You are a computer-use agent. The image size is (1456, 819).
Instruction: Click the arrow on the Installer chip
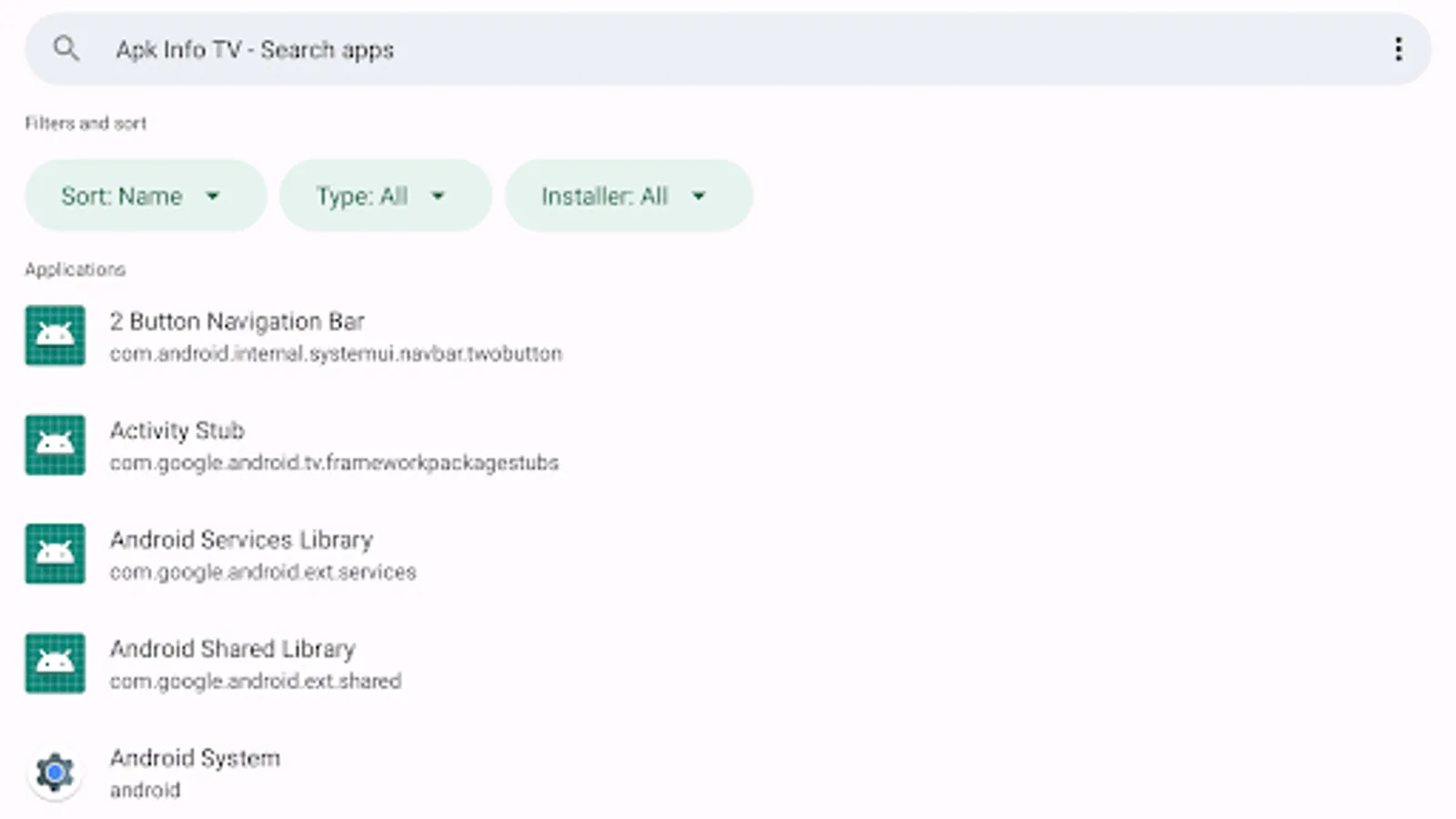click(x=699, y=196)
